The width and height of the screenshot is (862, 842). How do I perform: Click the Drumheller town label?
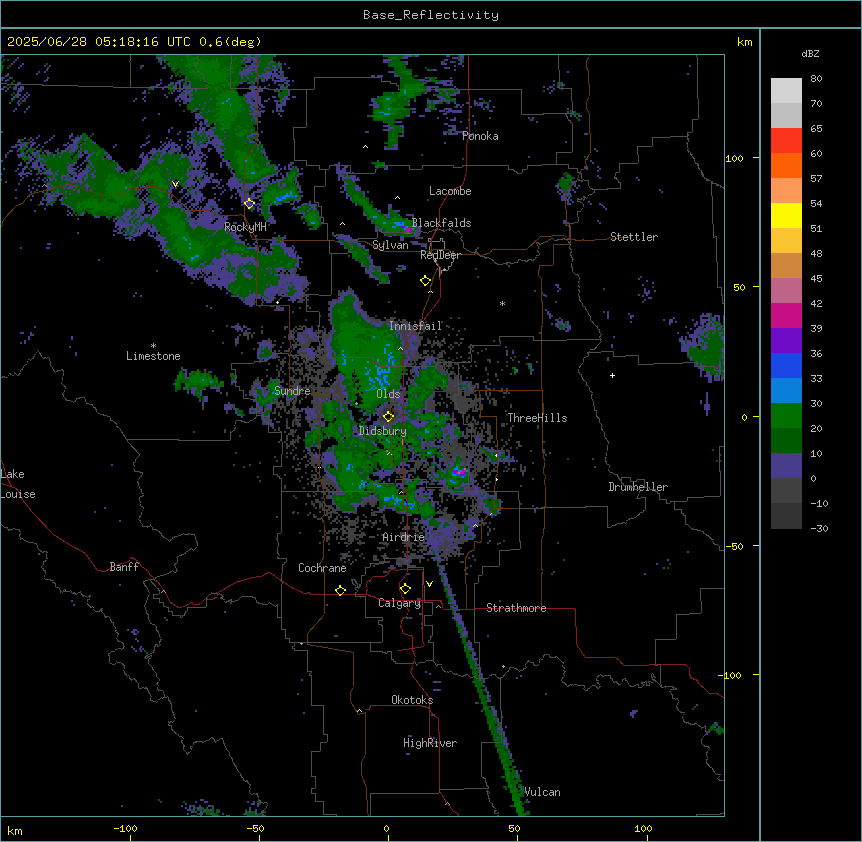click(x=638, y=487)
